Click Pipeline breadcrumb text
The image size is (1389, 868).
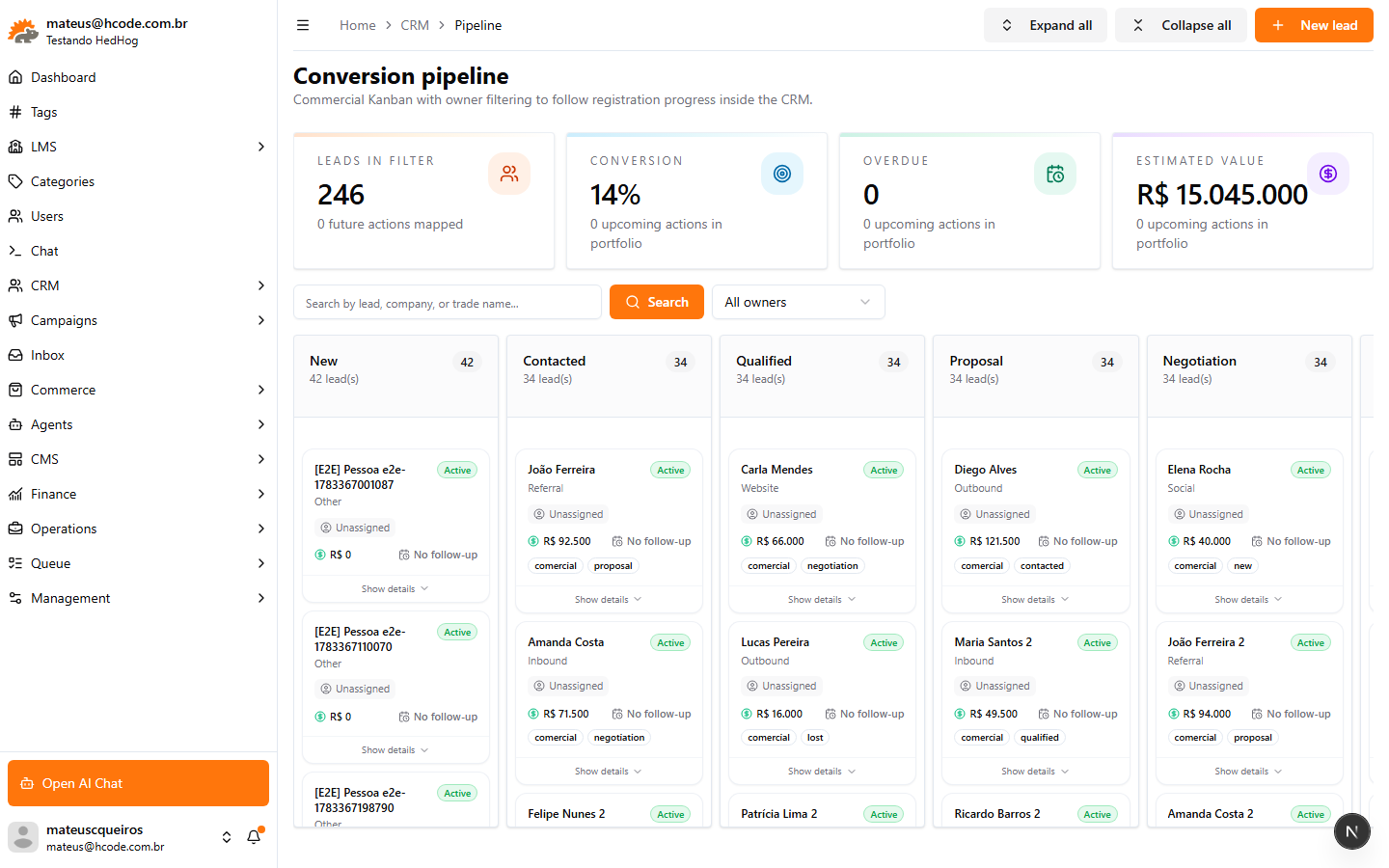tap(478, 25)
